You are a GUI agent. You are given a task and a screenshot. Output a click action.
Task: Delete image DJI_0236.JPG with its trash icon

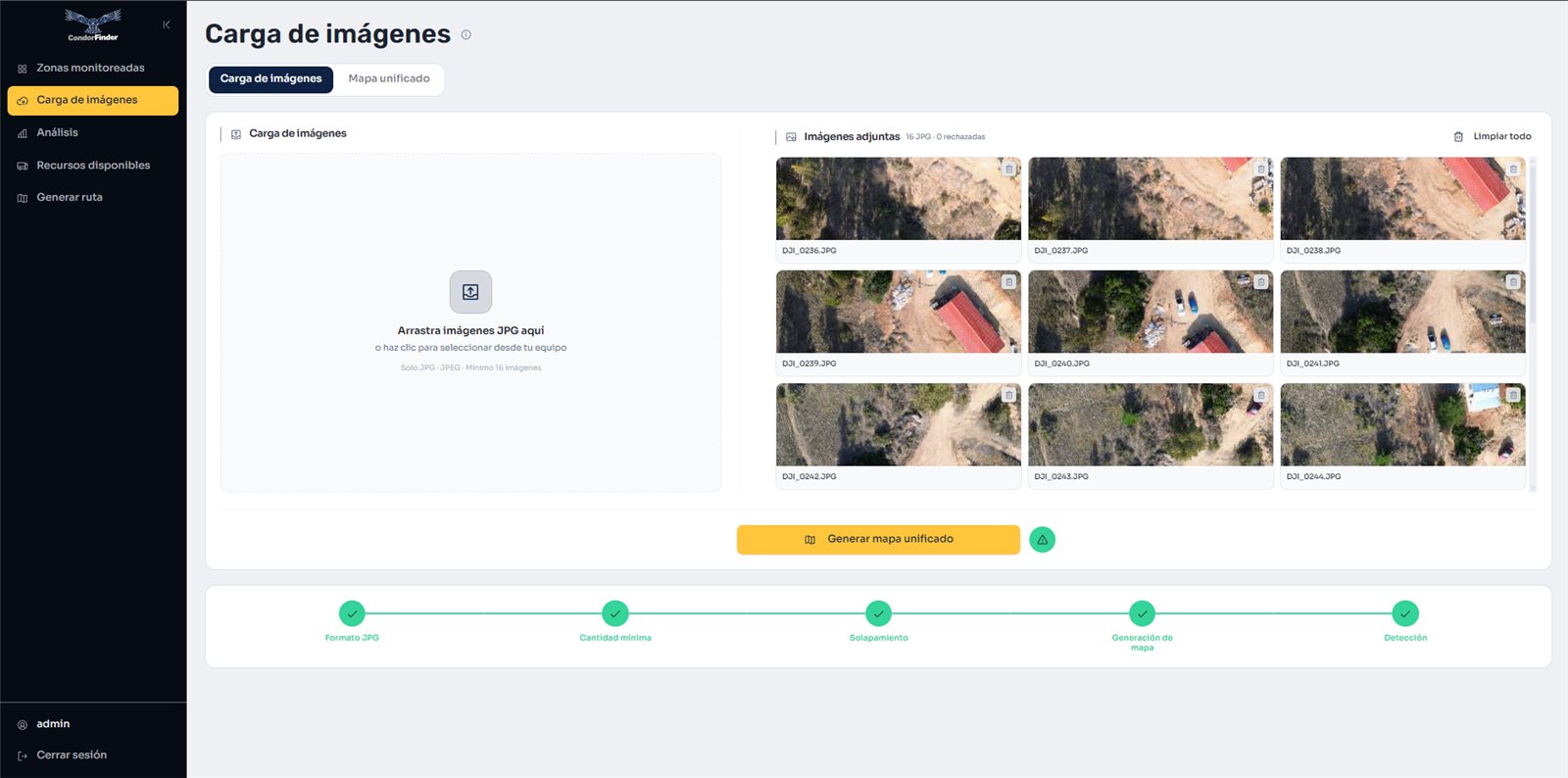(1009, 170)
